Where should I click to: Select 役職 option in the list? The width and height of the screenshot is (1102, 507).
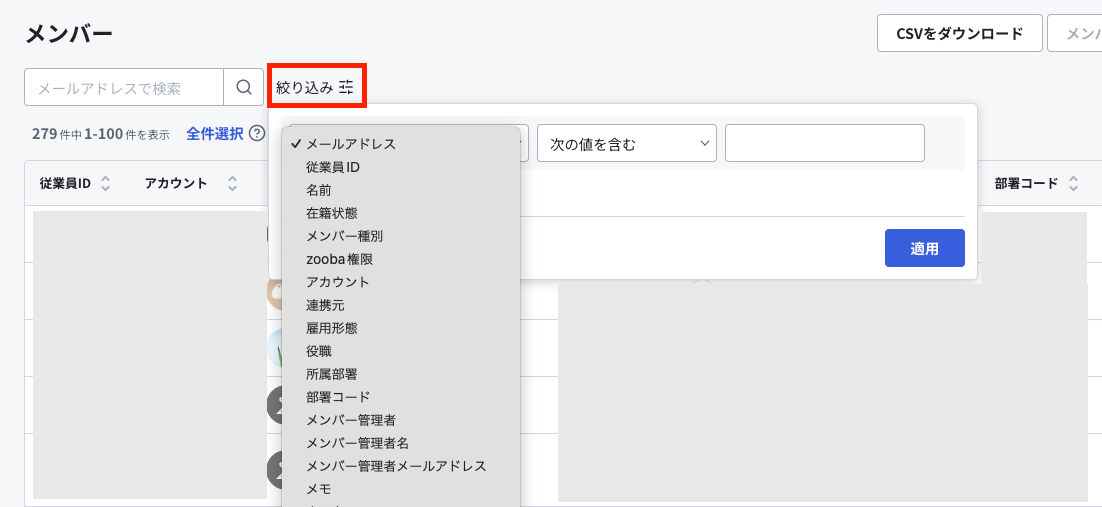click(x=401, y=350)
